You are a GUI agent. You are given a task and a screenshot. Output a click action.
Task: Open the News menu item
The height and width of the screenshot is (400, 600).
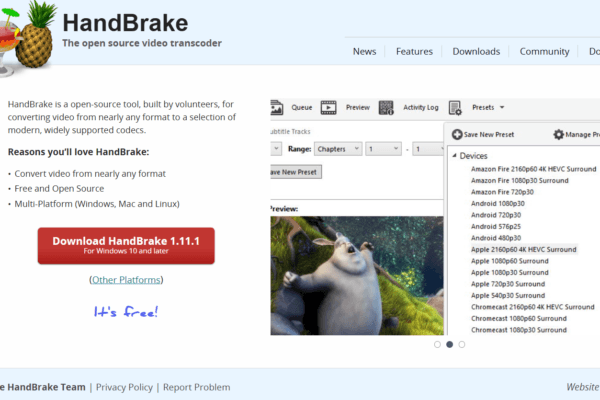coord(364,51)
